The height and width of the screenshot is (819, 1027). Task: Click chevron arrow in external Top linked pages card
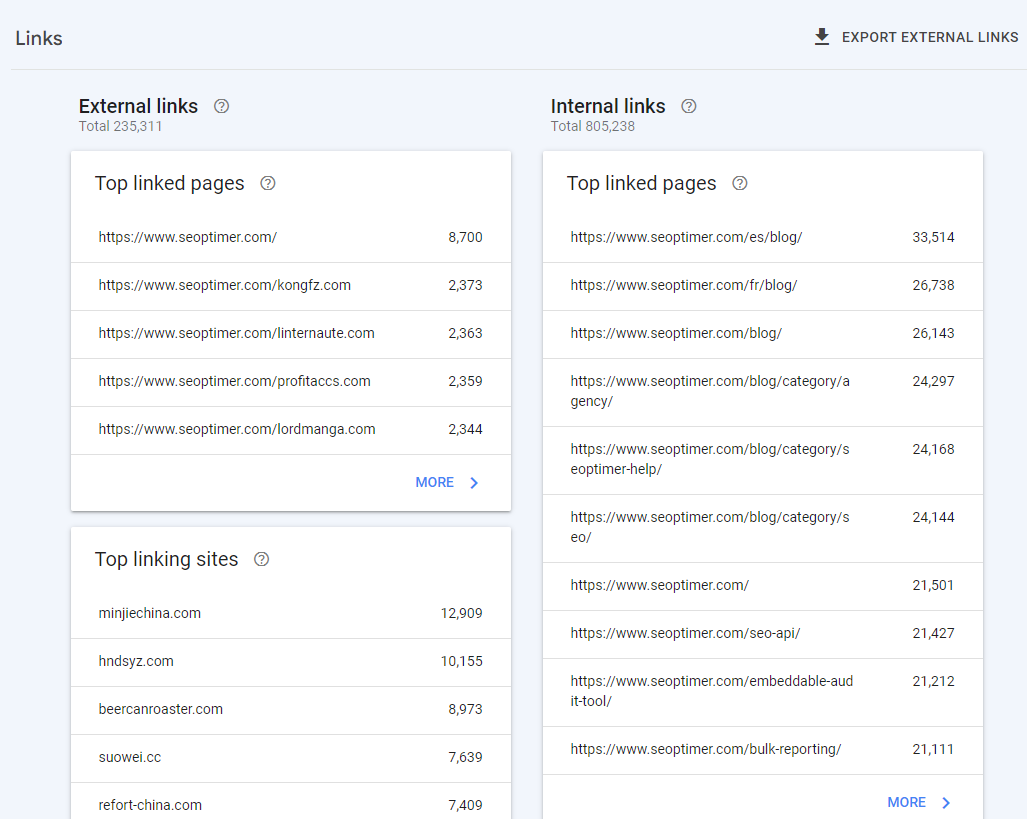[x=474, y=483]
